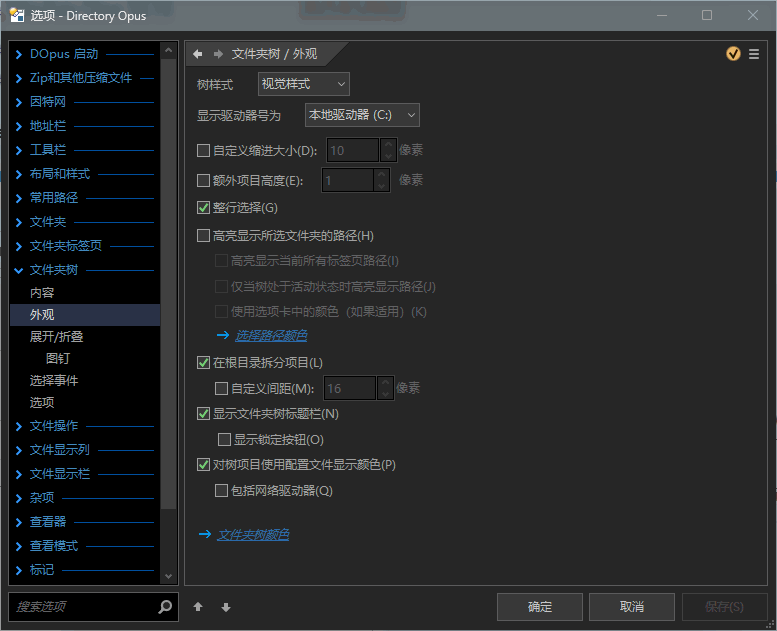
Task: Click the category list scrollbar down arrow
Action: [168, 576]
